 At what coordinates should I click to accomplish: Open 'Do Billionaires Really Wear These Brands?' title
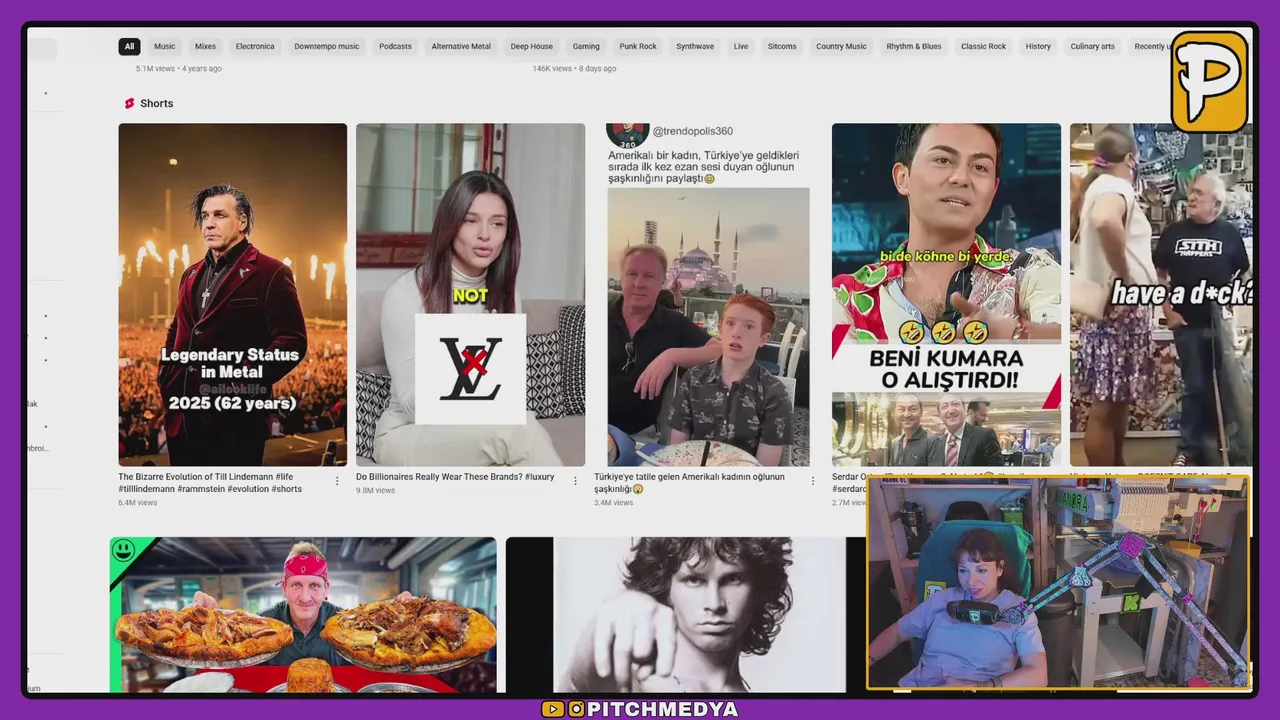point(455,477)
